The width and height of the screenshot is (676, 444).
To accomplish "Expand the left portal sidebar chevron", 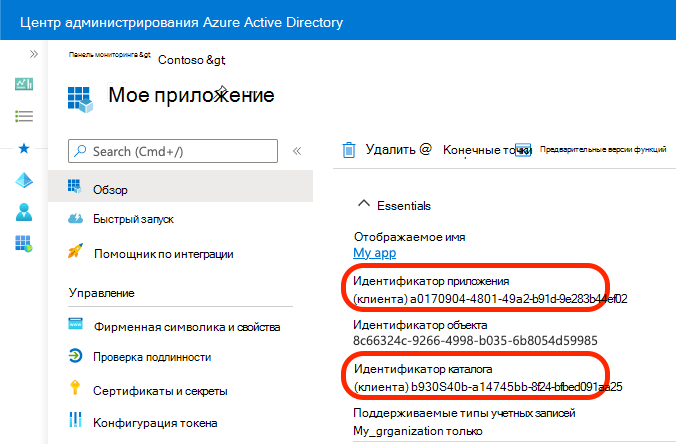I will click(34, 54).
